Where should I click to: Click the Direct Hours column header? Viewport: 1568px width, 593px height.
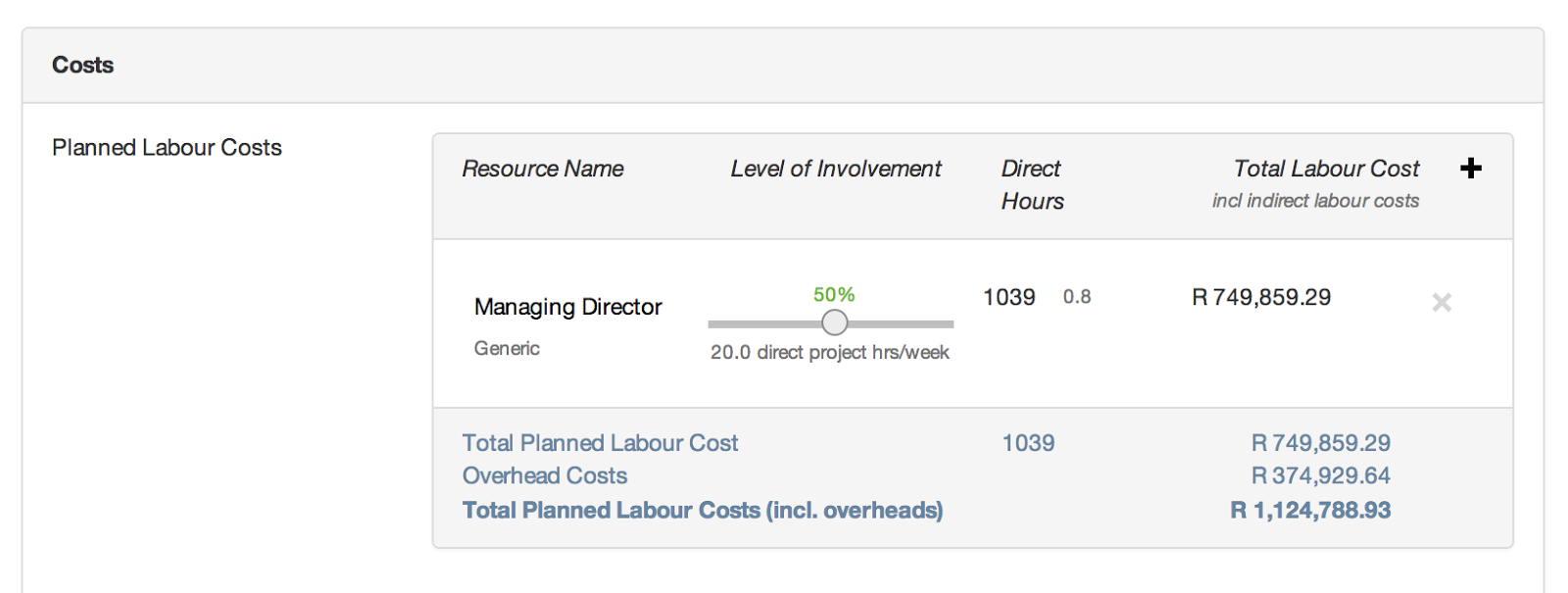coord(1030,184)
